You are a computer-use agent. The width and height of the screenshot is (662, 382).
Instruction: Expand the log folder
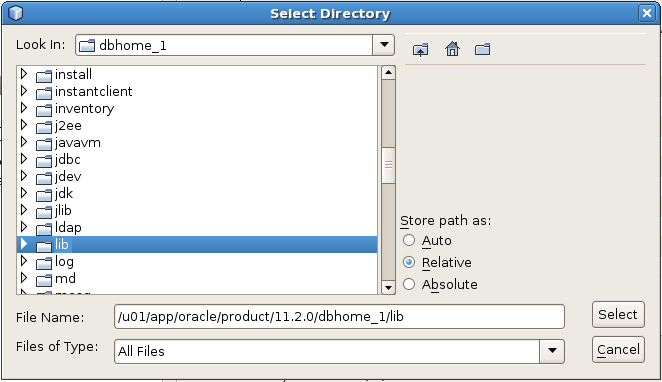[x=24, y=261]
